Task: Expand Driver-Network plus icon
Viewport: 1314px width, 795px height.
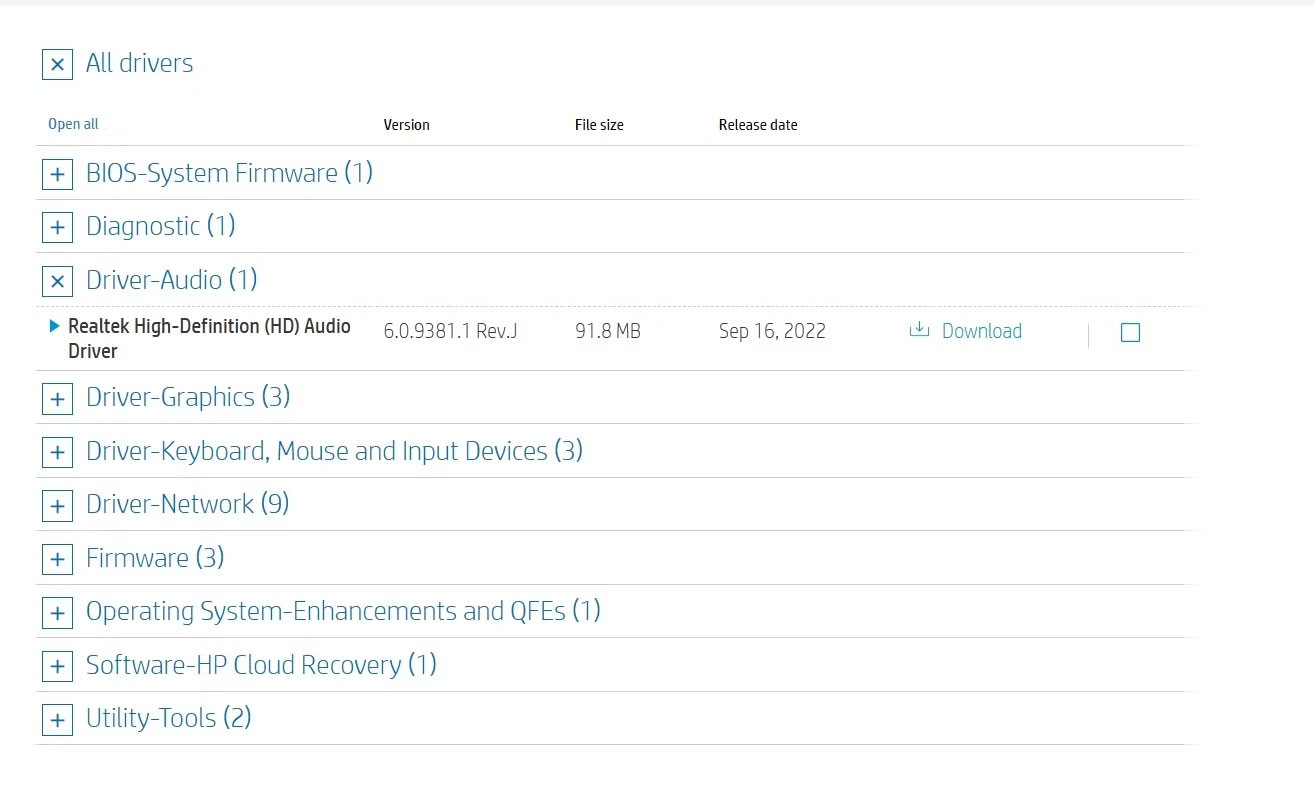Action: tap(57, 506)
